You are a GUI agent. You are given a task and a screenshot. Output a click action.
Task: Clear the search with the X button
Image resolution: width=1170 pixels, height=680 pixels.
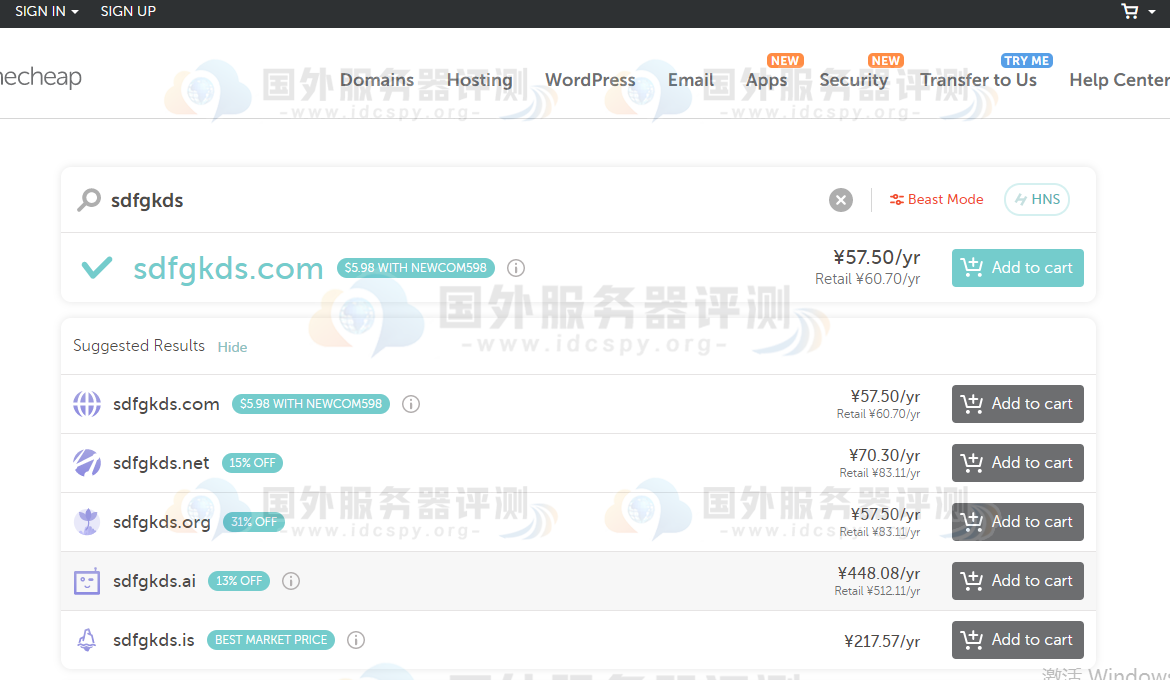point(841,200)
